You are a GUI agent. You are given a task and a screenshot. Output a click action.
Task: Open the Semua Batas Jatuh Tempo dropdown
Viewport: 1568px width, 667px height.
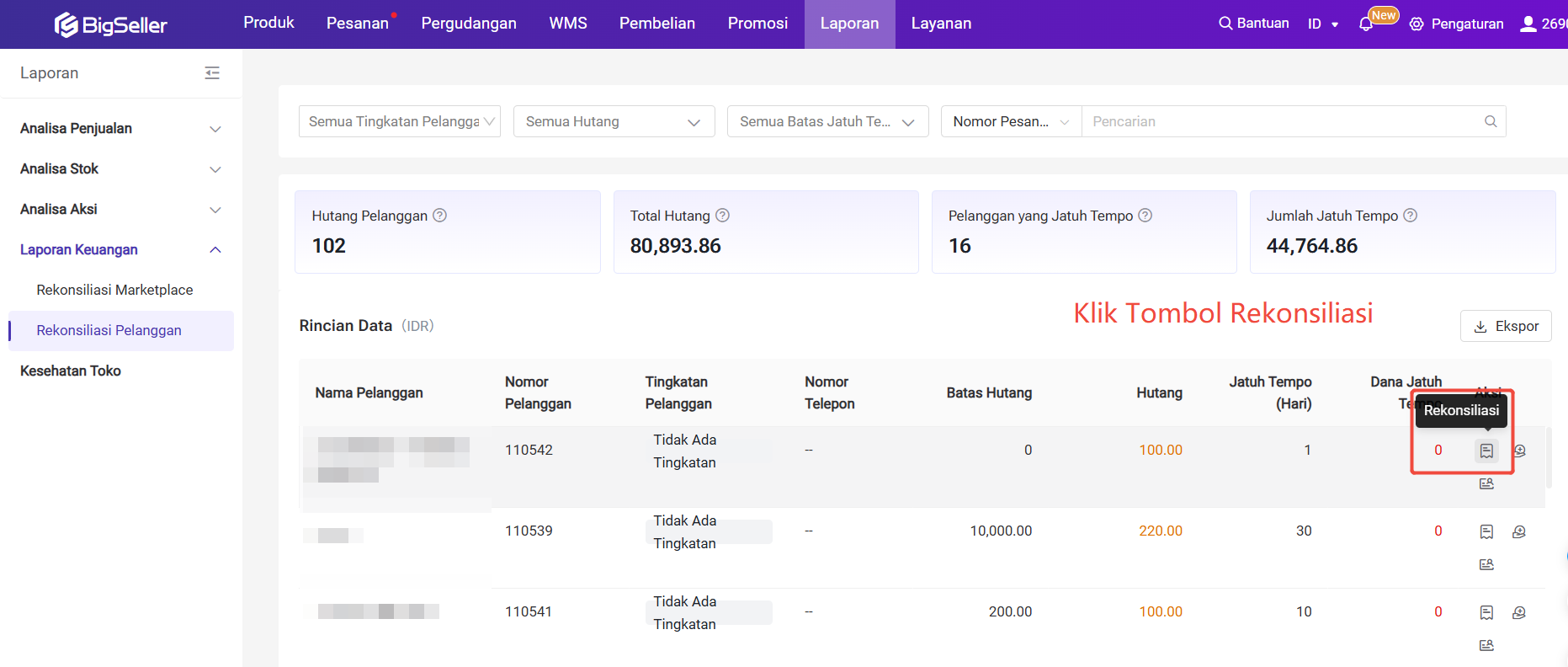(x=827, y=121)
